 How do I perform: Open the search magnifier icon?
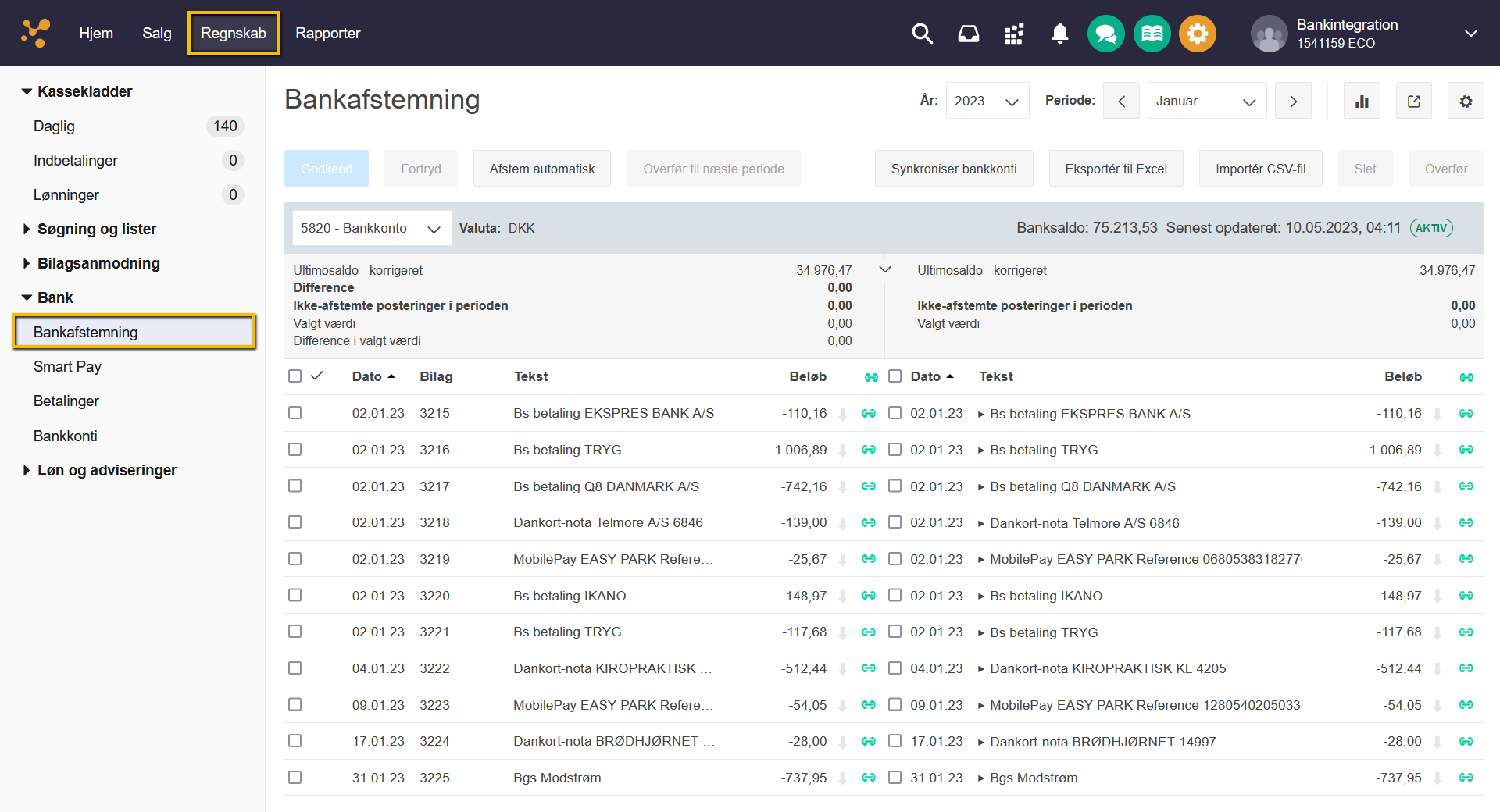(x=922, y=34)
